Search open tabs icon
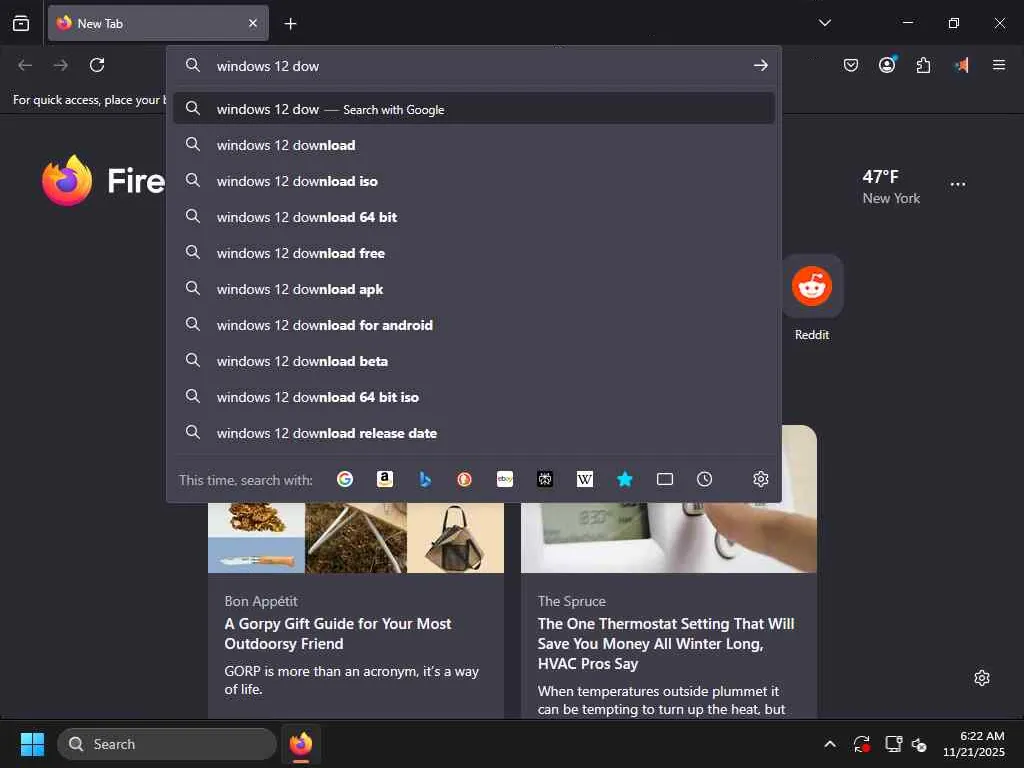 [x=665, y=479]
